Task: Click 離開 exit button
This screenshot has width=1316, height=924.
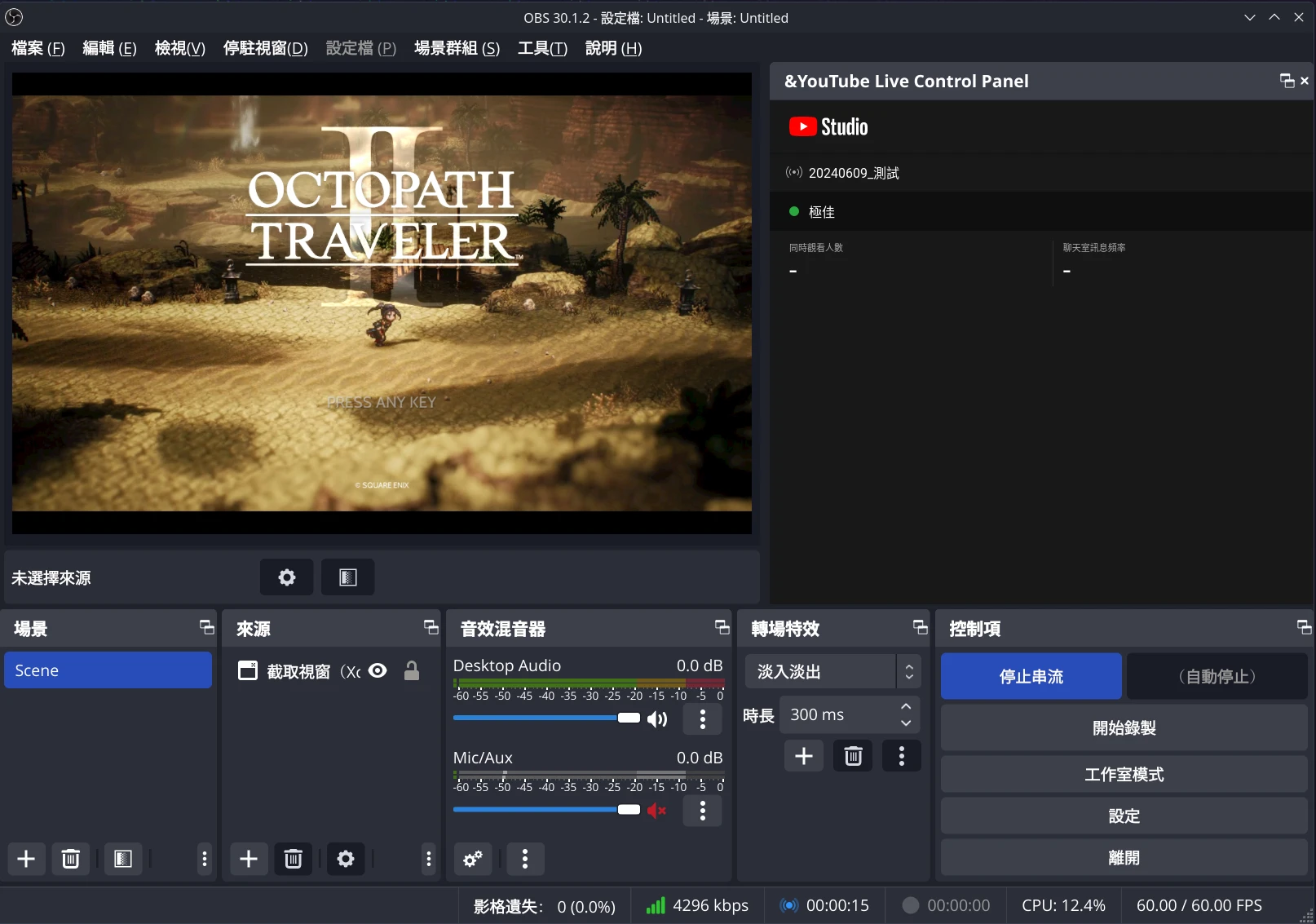Action: (1124, 857)
